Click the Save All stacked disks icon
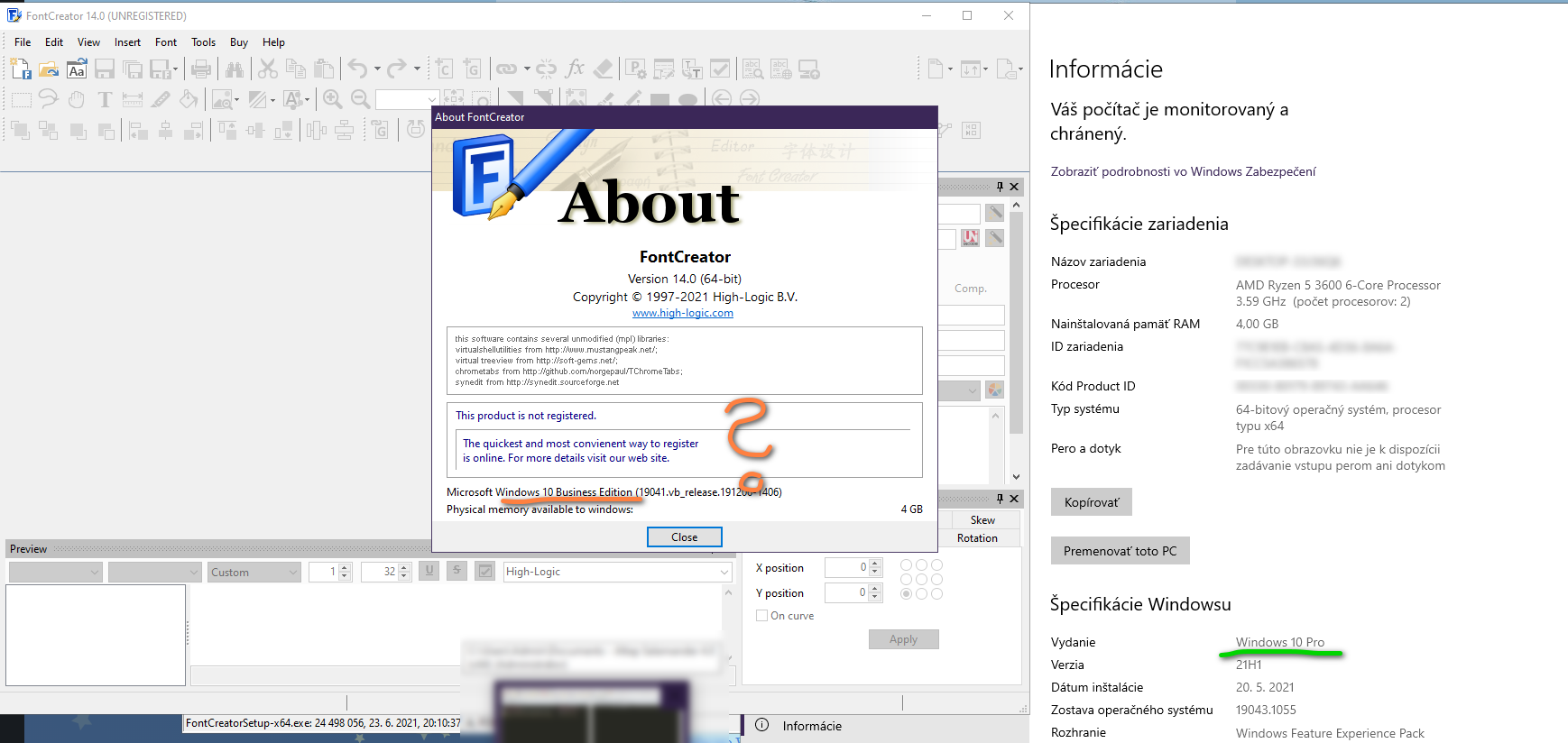The width and height of the screenshot is (1568, 743). 133,69
